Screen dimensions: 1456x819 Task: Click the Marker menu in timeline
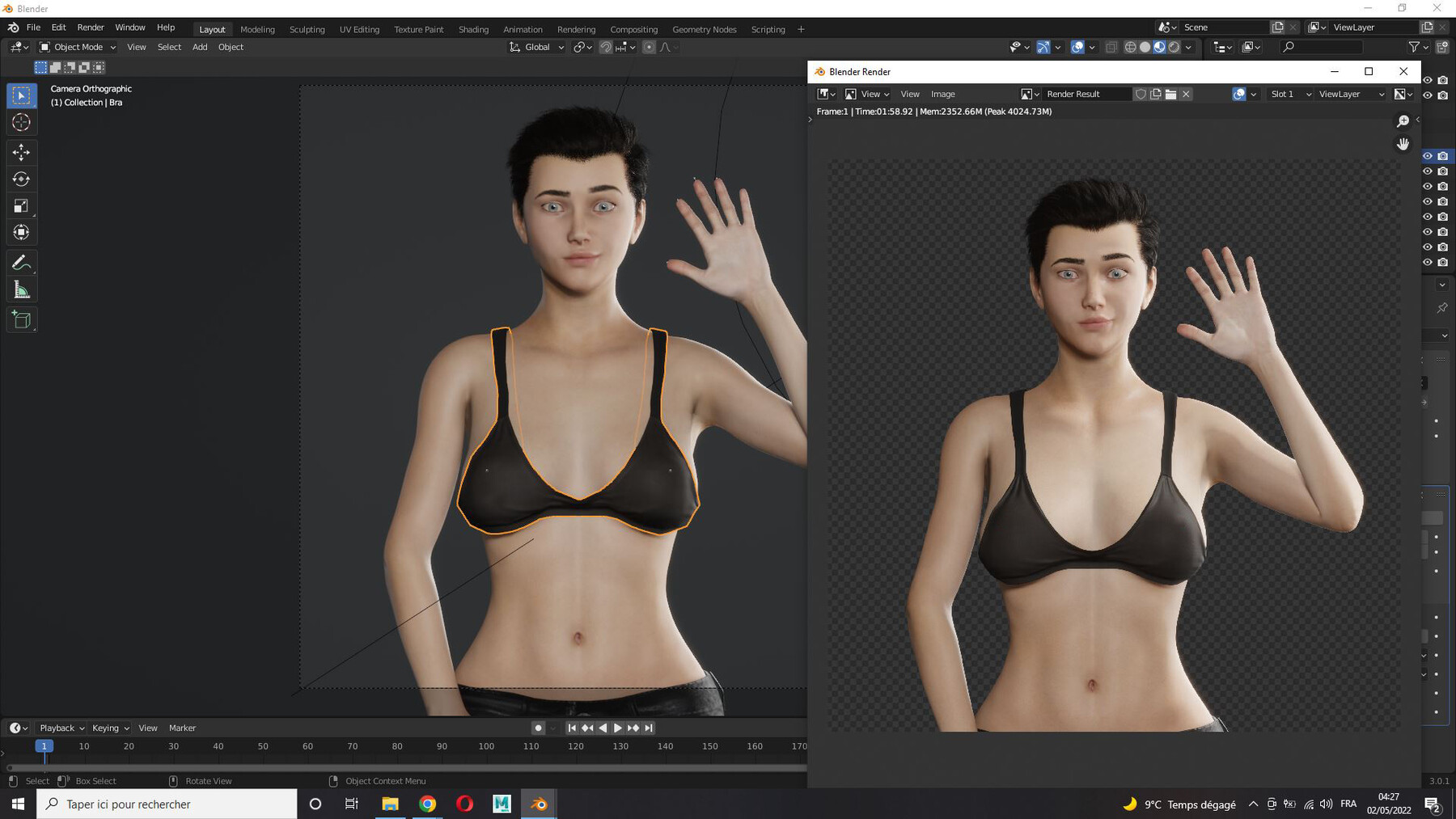(x=182, y=728)
